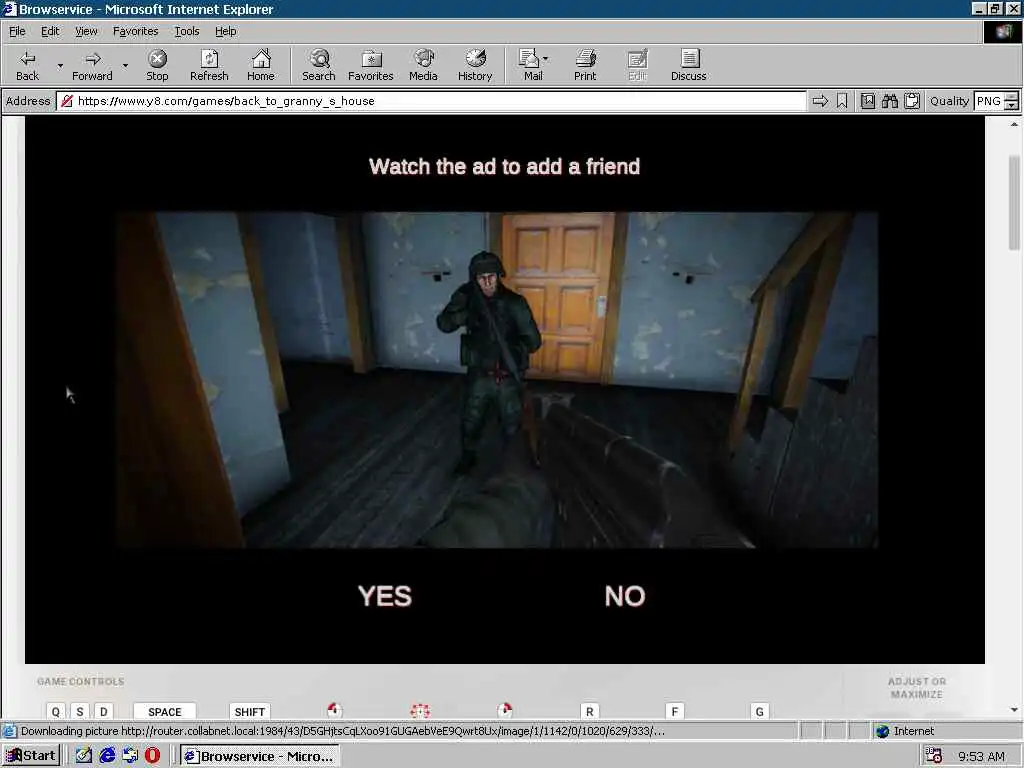This screenshot has height=768, width=1024.
Task: Click Quality spinner up arrow
Action: coord(1012,97)
